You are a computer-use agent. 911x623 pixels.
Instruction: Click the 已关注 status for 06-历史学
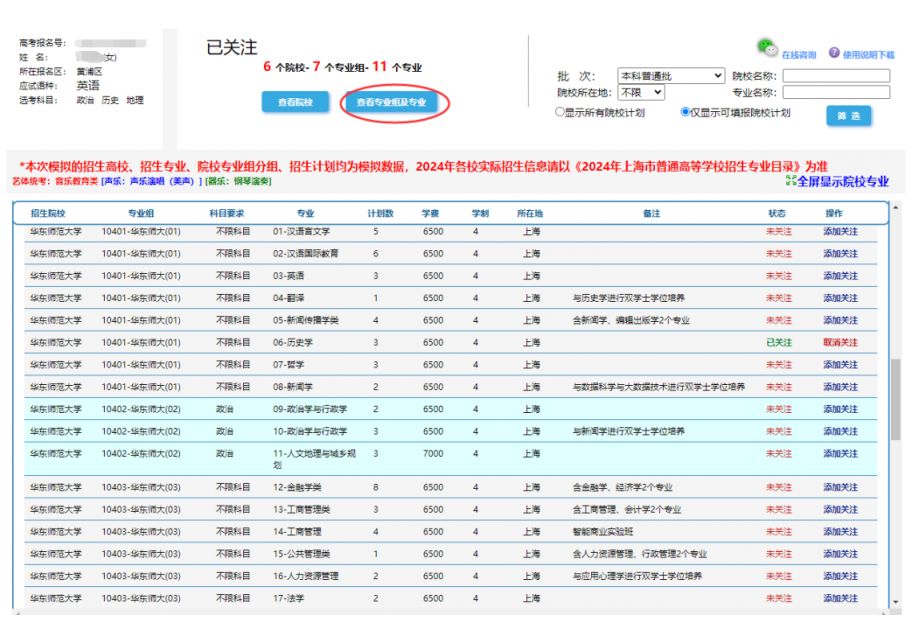pos(779,342)
